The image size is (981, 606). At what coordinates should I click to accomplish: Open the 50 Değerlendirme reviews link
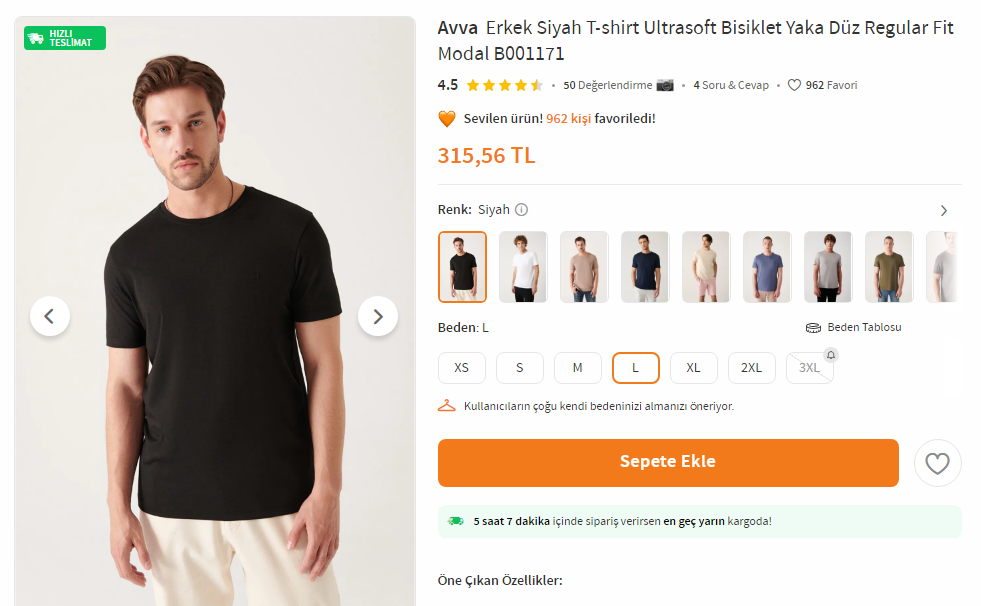click(607, 85)
